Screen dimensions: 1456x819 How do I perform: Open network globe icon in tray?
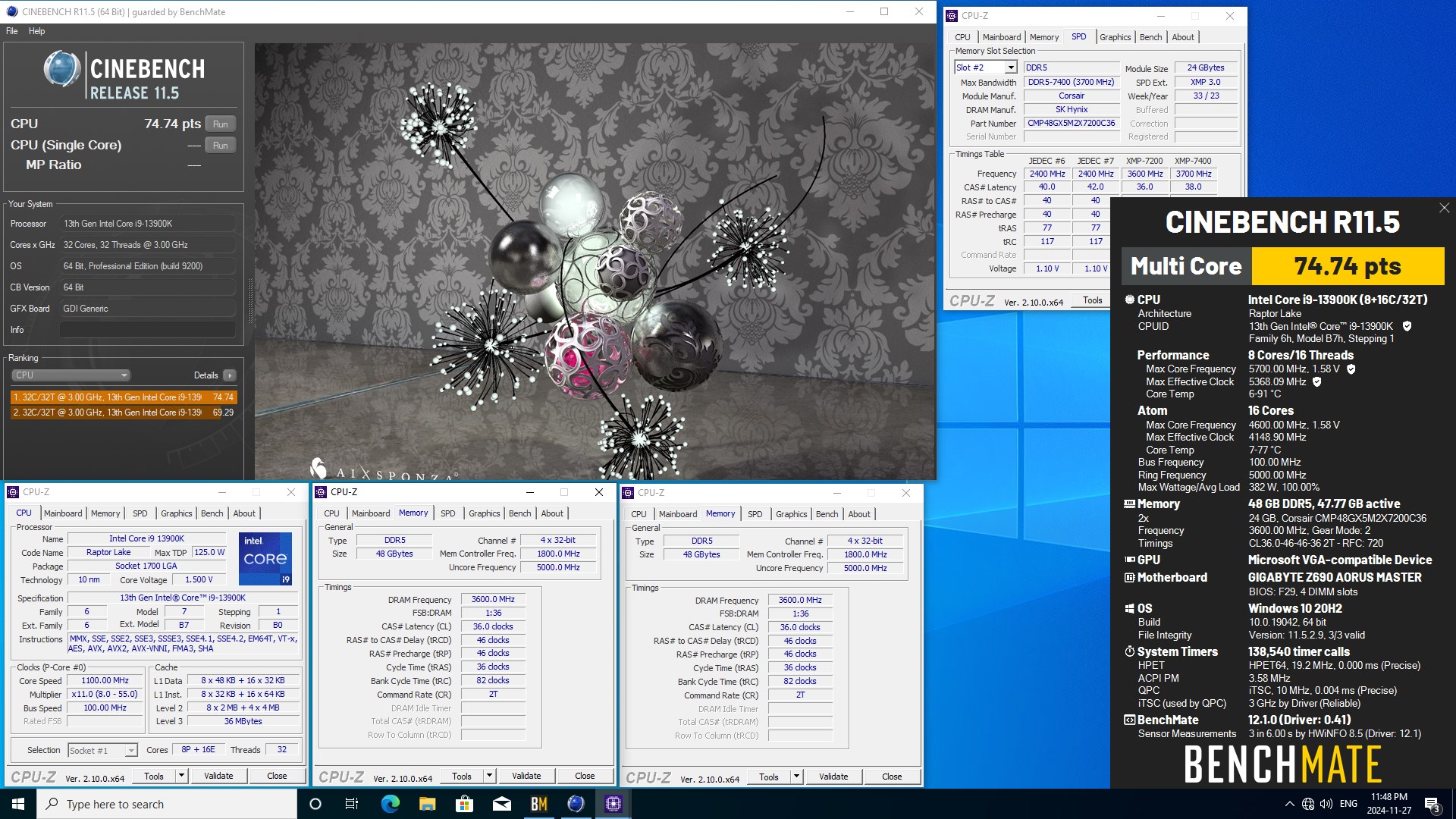tap(1308, 804)
